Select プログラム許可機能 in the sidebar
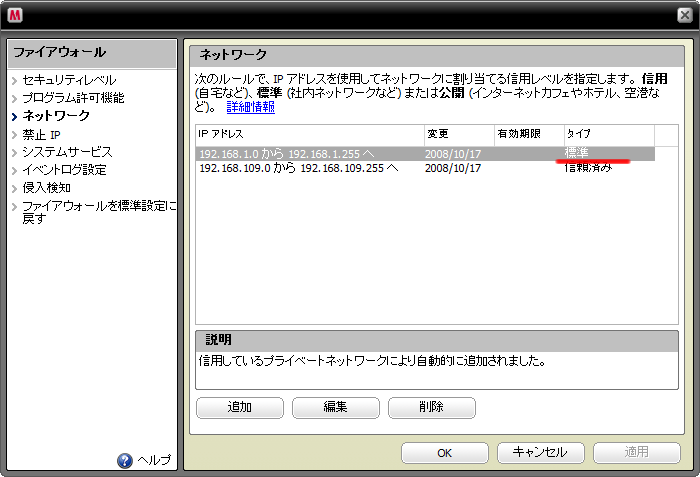Image resolution: width=700 pixels, height=477 pixels. tap(73, 98)
